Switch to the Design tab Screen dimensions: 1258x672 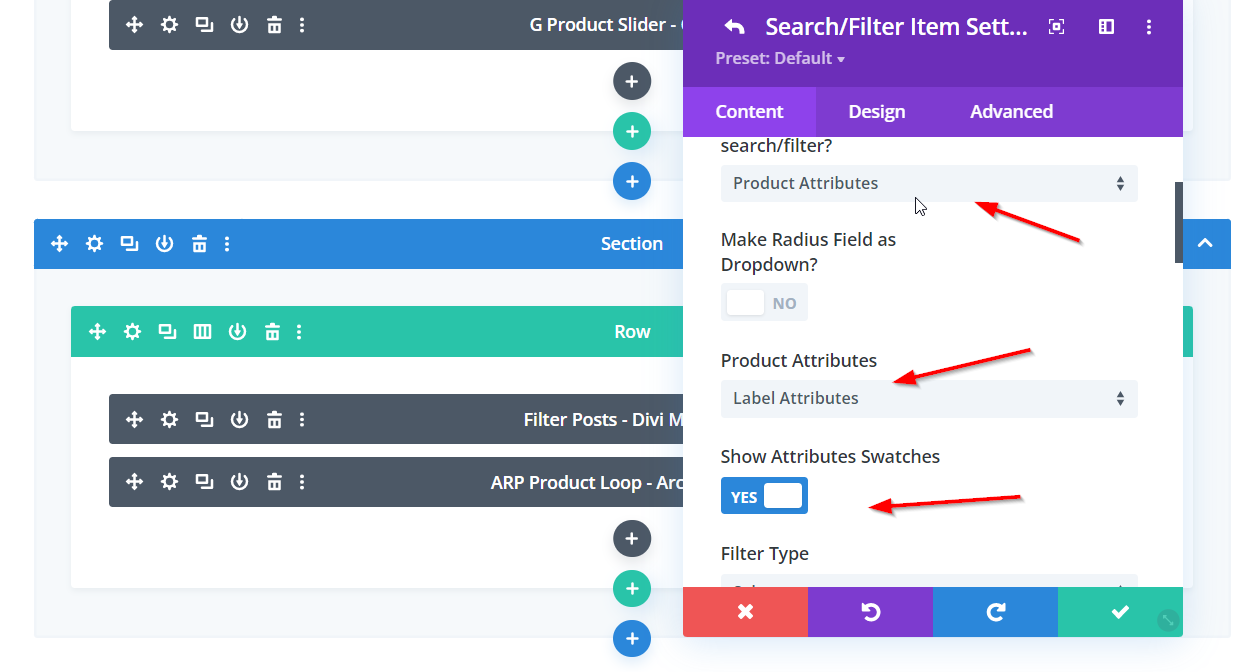point(877,112)
